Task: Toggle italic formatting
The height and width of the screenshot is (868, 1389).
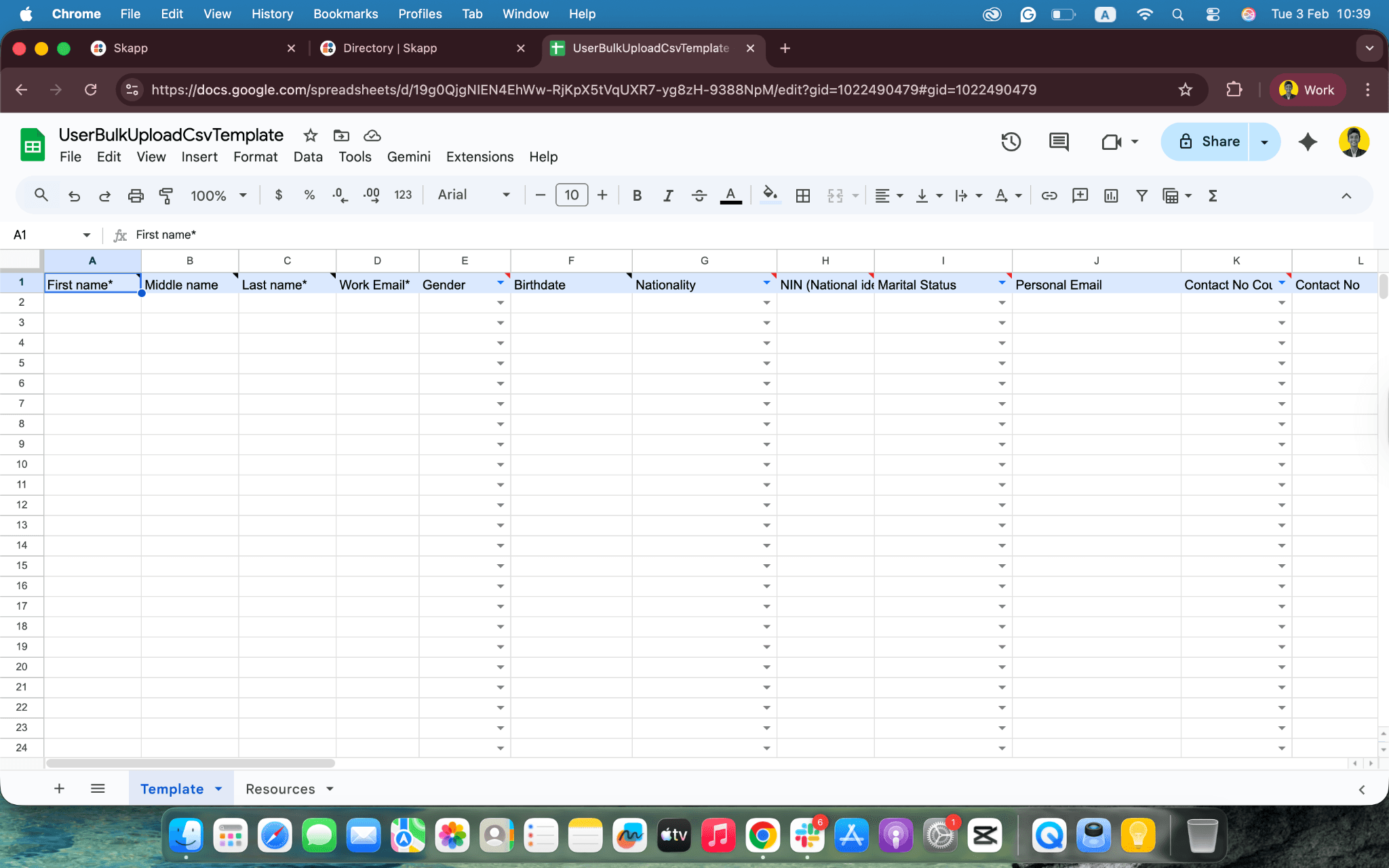Action: 667,195
